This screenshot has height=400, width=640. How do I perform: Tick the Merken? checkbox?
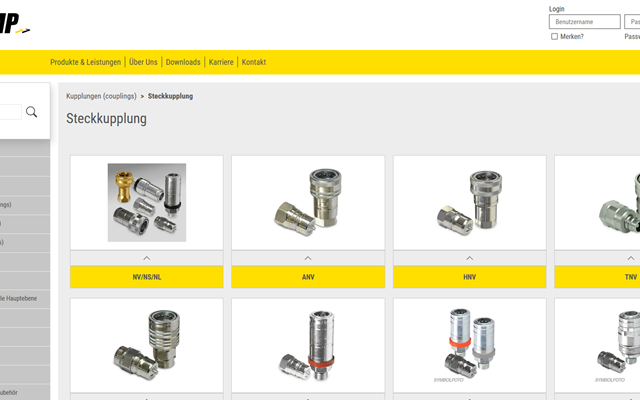554,37
